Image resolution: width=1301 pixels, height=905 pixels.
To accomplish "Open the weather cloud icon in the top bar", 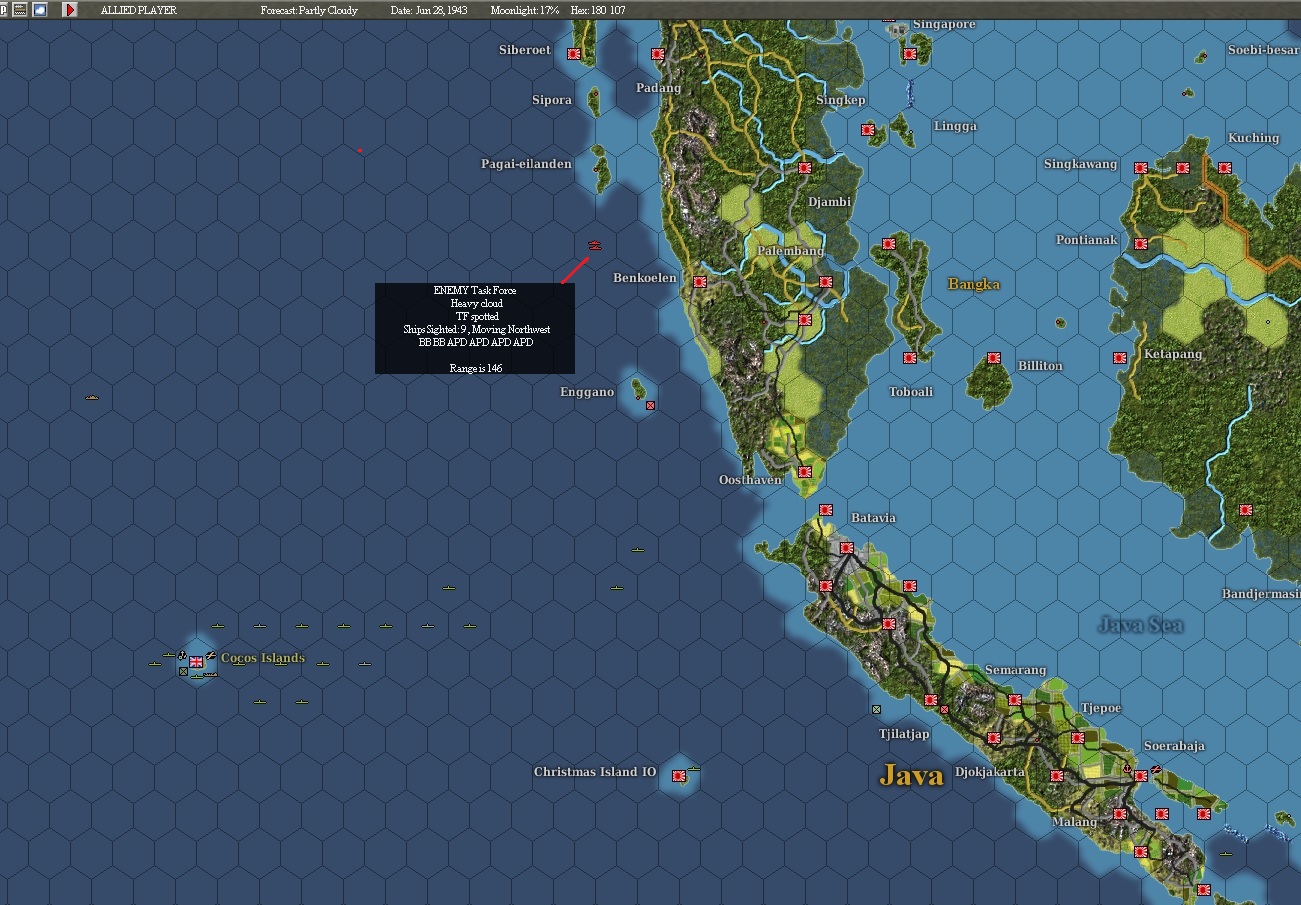I will tap(40, 9).
